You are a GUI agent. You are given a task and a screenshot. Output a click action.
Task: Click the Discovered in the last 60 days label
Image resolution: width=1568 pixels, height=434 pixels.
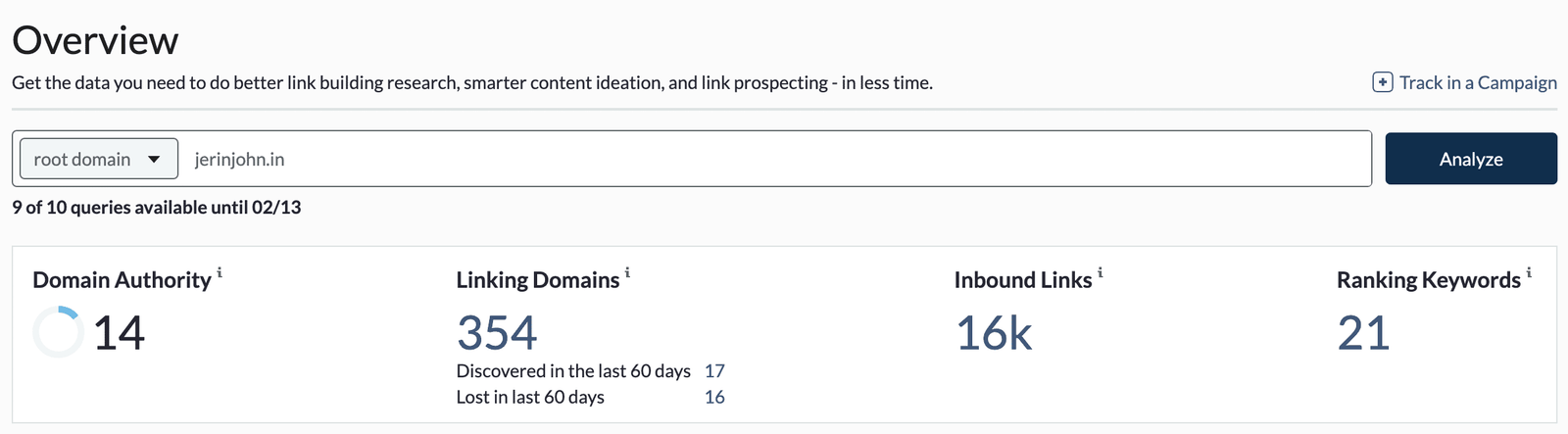(x=573, y=371)
